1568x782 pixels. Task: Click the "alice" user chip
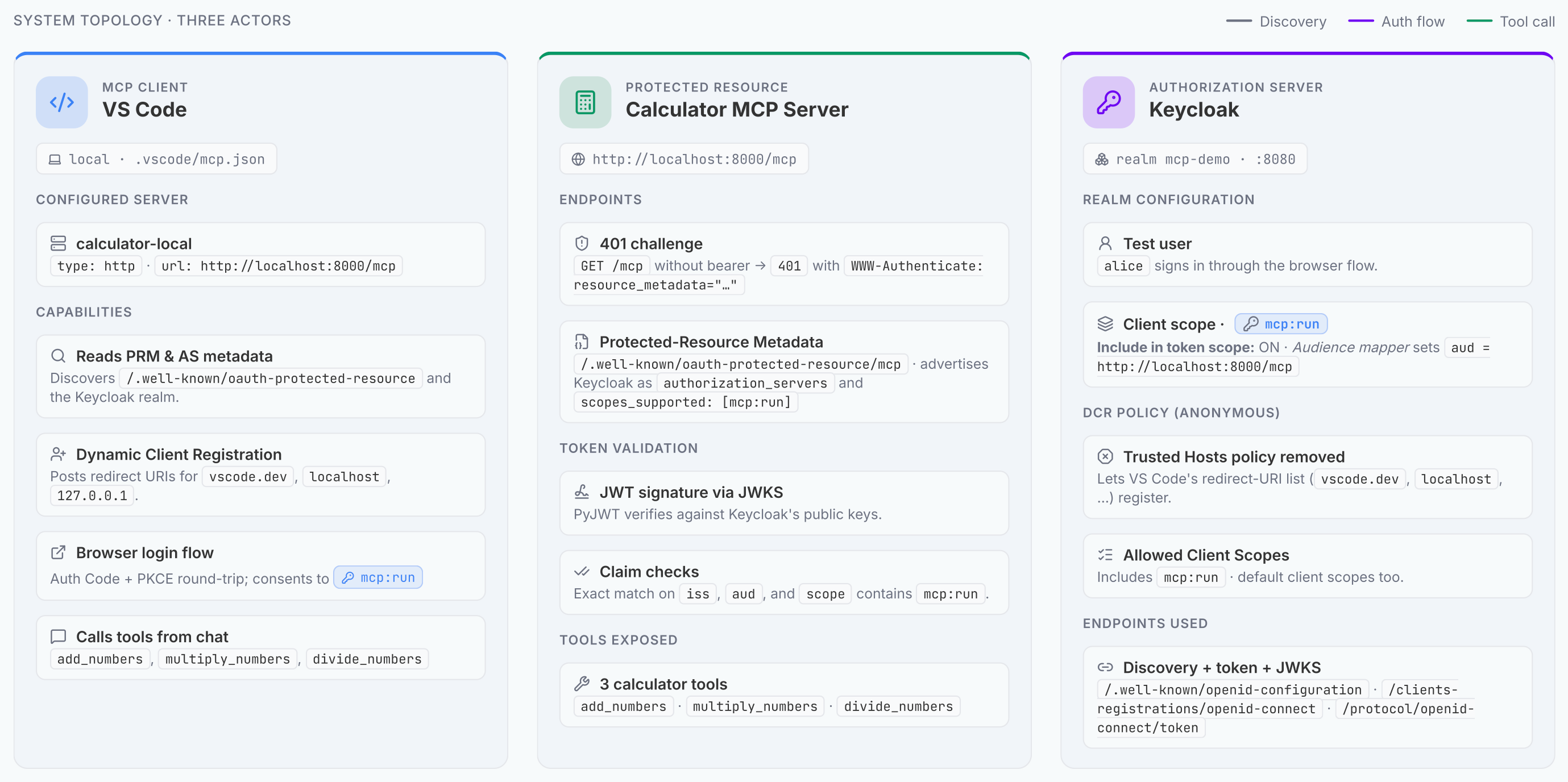click(1123, 266)
